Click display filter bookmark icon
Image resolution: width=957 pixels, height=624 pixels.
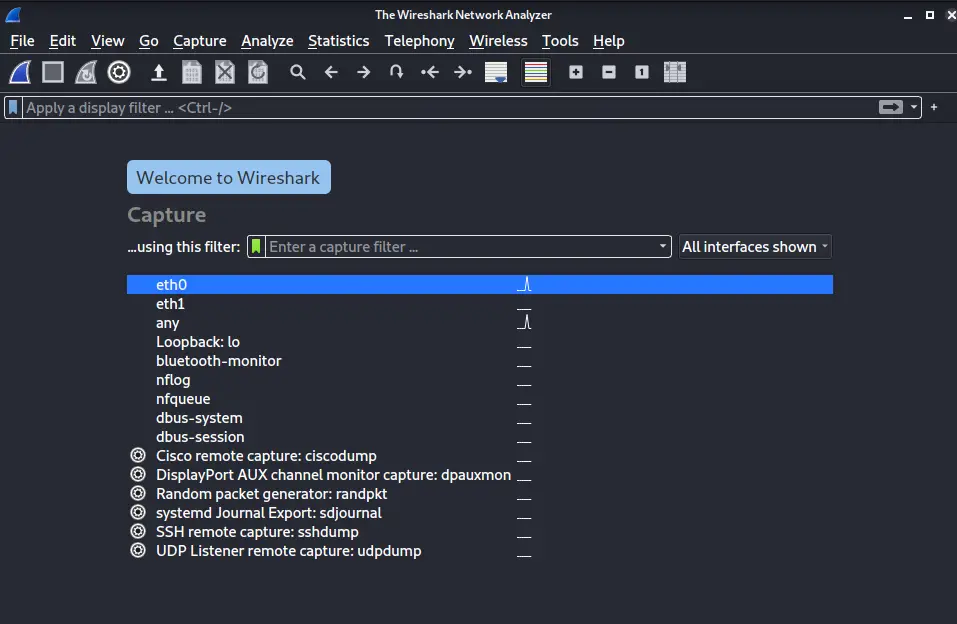pos(13,107)
